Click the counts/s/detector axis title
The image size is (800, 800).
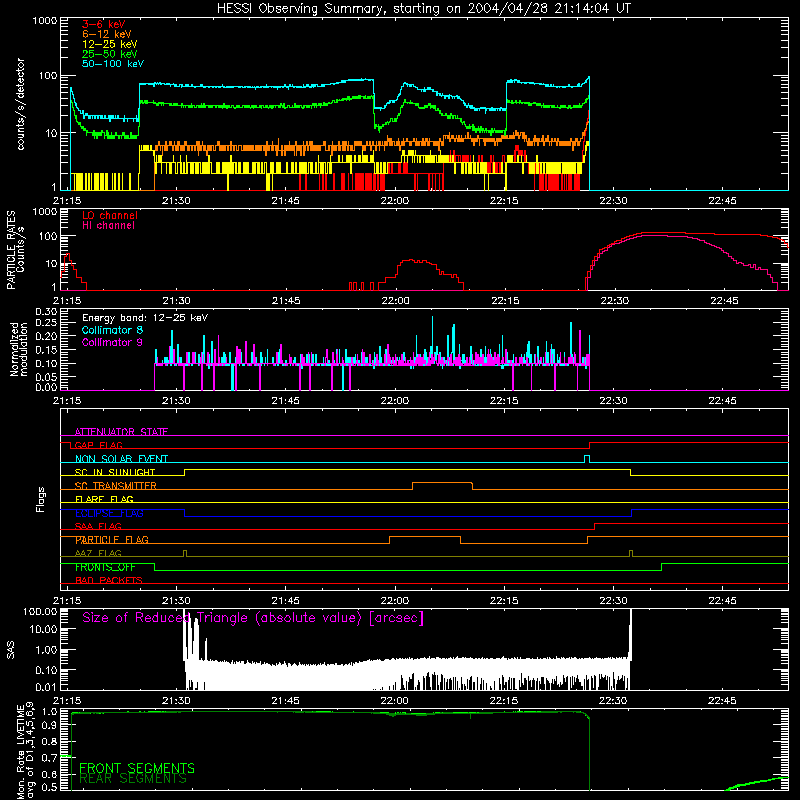tap(20, 104)
